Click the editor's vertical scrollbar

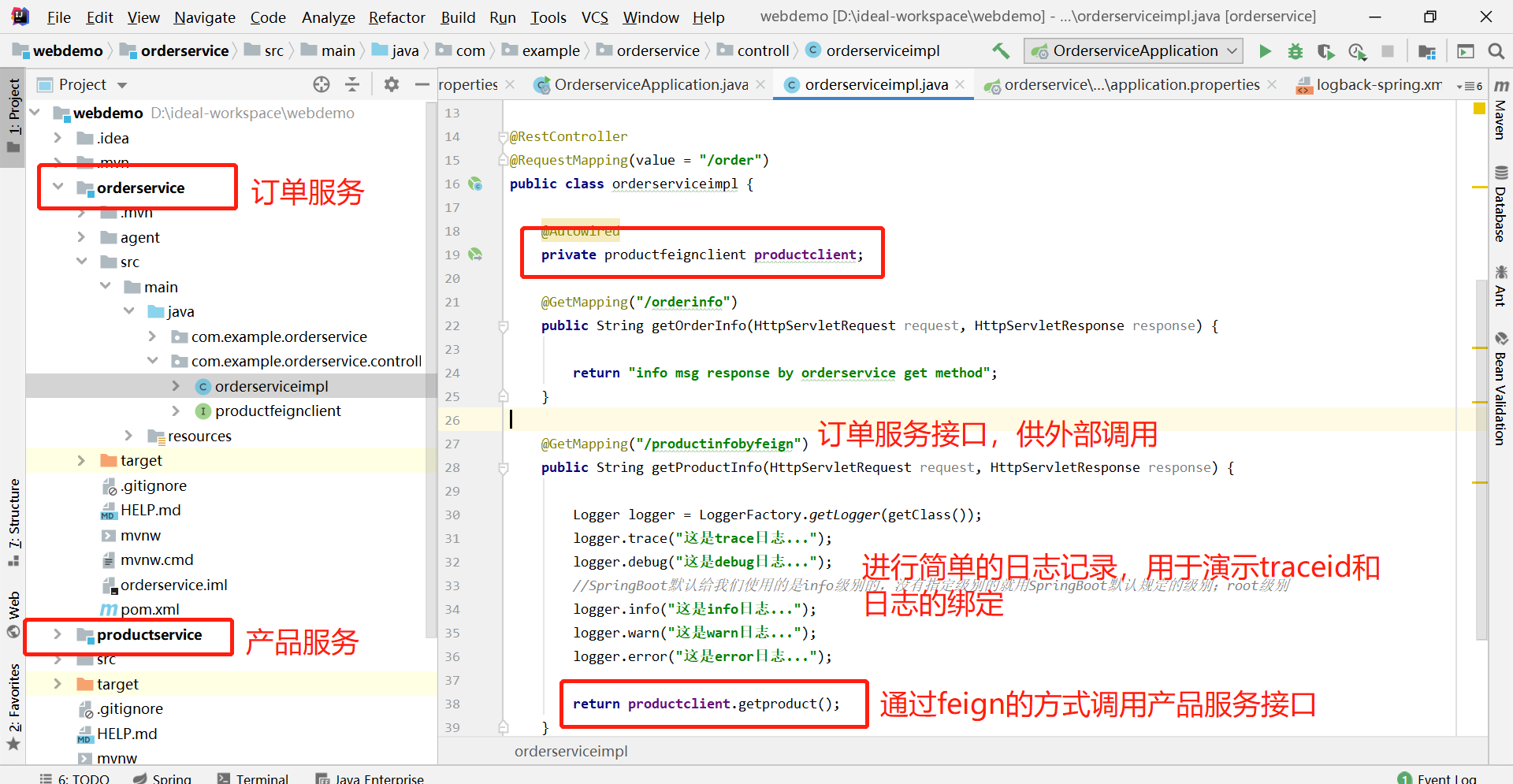tap(1481, 457)
